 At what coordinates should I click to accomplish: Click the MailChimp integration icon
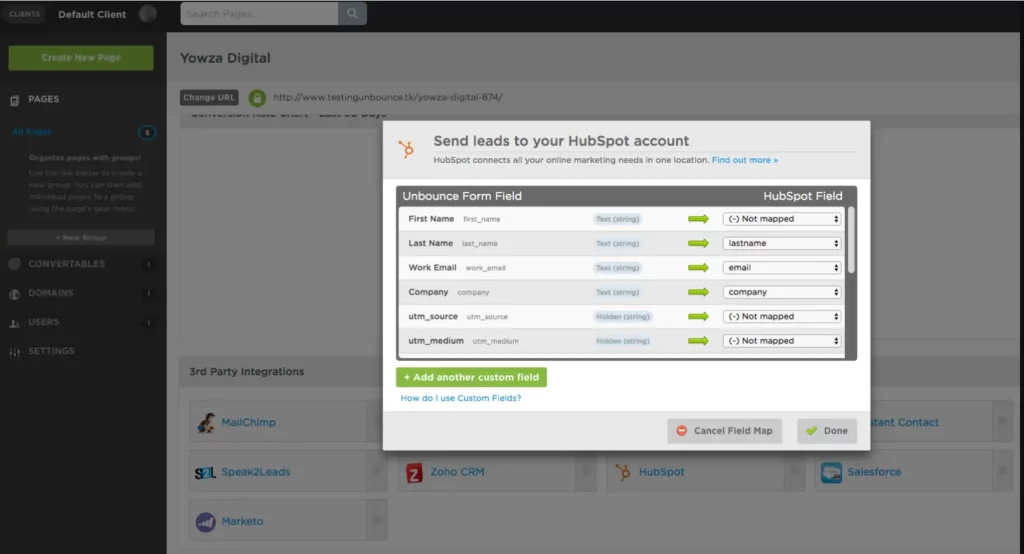(x=206, y=423)
